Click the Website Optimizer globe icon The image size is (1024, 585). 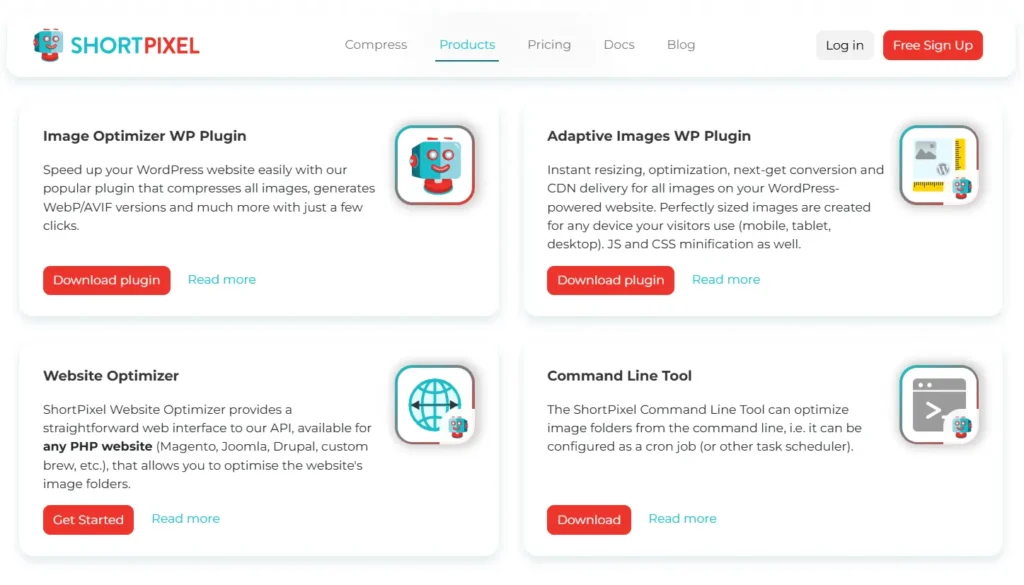[x=435, y=405]
